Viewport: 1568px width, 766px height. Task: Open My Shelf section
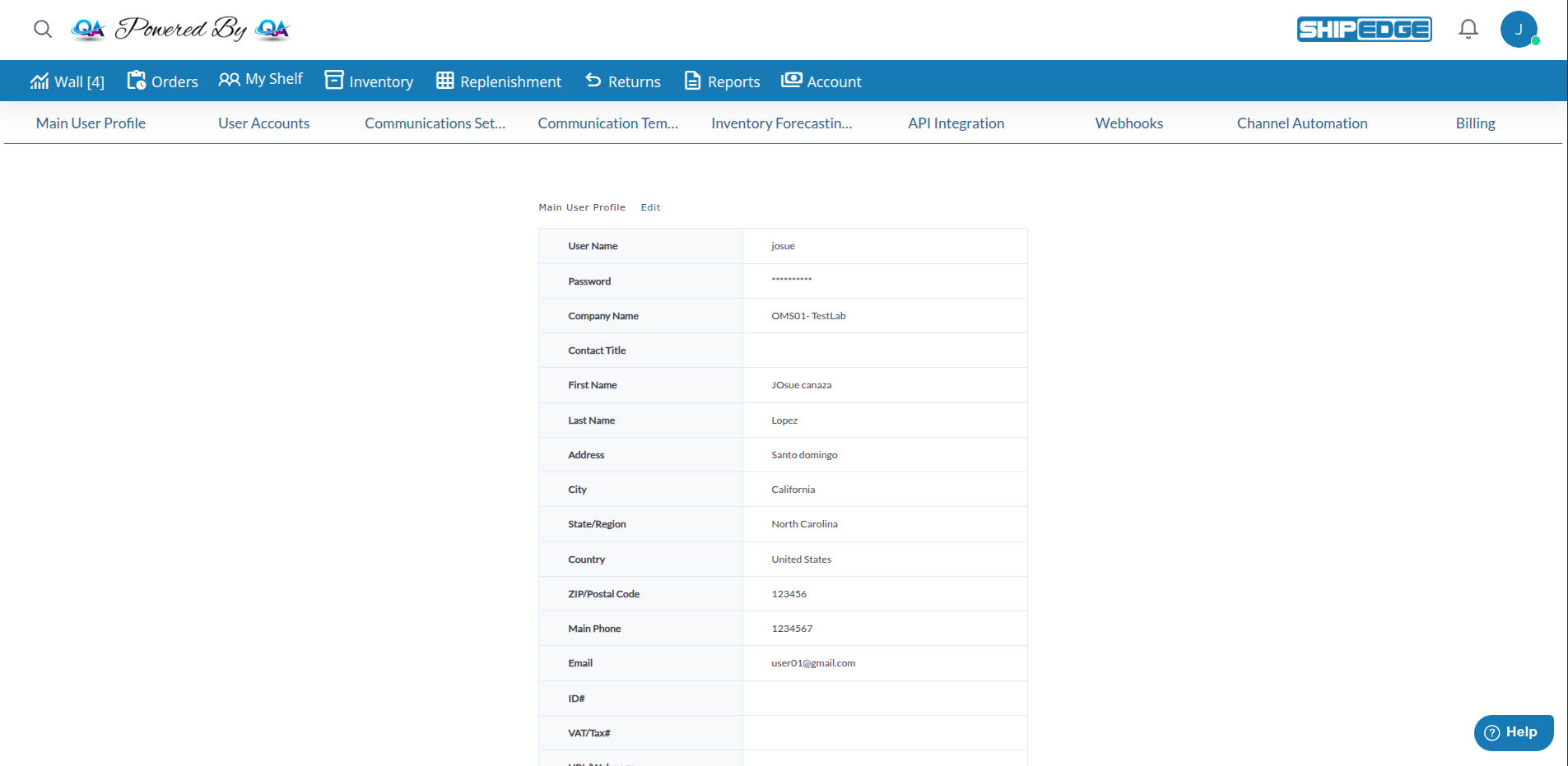(x=261, y=80)
